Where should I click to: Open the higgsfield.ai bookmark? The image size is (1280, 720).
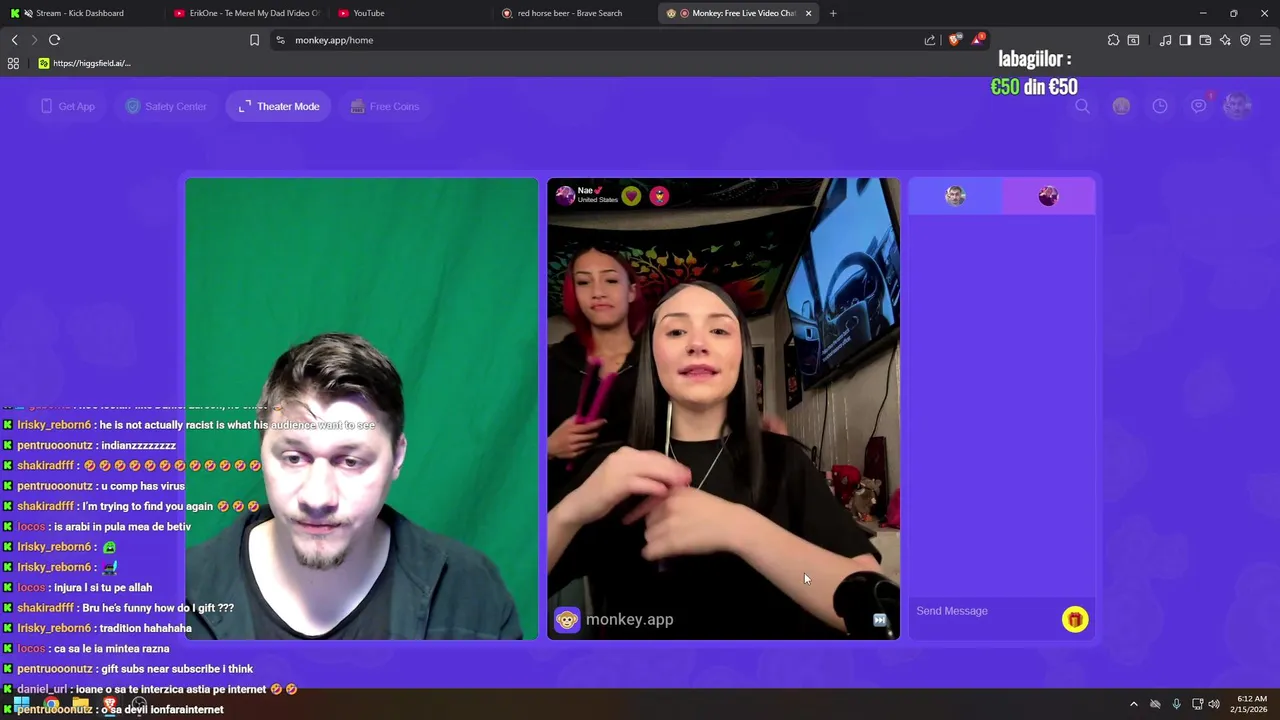pyautogui.click(x=85, y=63)
